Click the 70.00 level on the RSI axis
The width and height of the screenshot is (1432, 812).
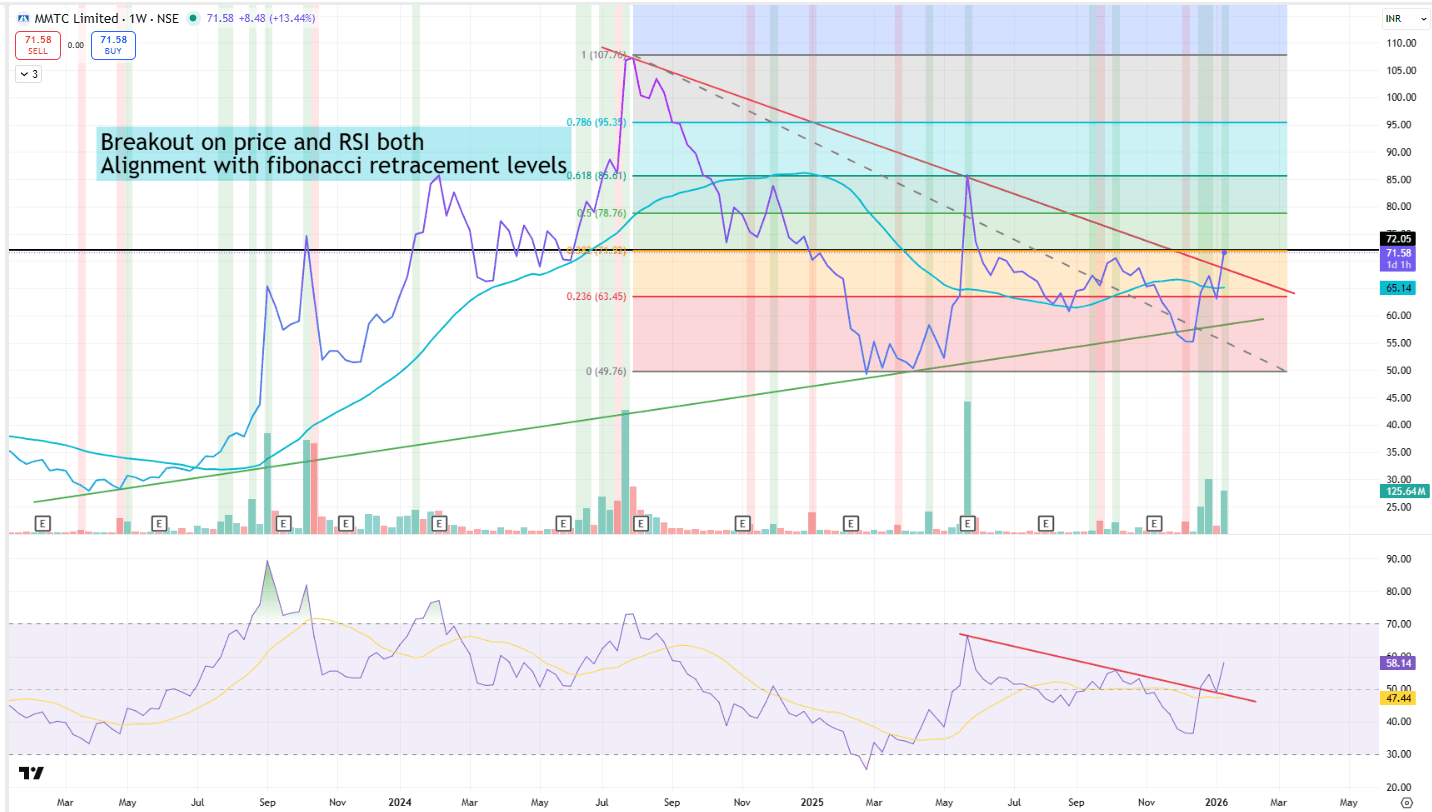tap(1397, 624)
